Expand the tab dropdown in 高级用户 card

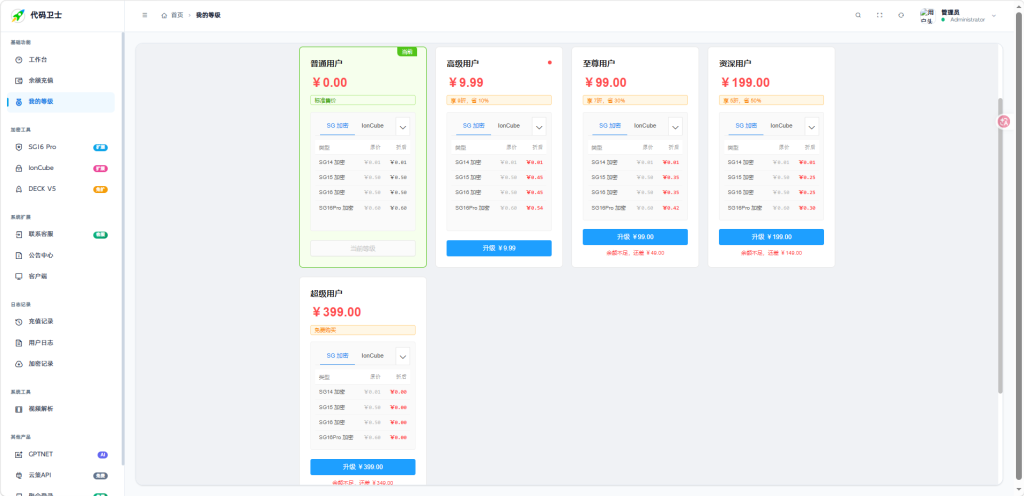pyautogui.click(x=539, y=127)
